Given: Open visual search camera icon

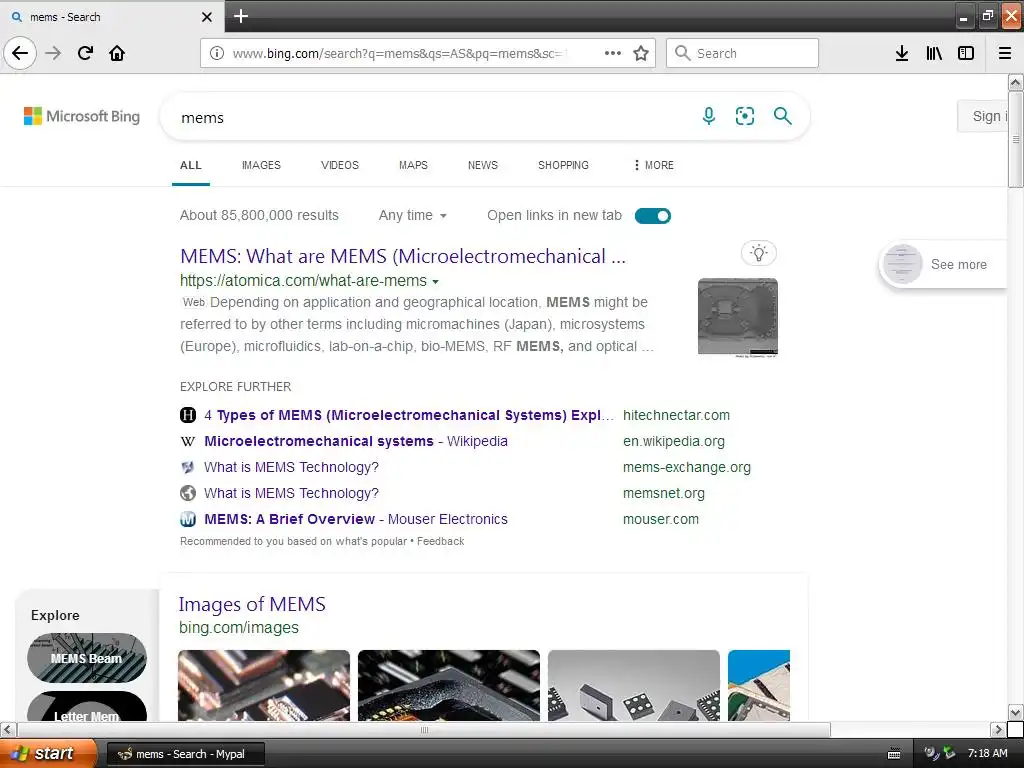Looking at the screenshot, I should pos(744,116).
